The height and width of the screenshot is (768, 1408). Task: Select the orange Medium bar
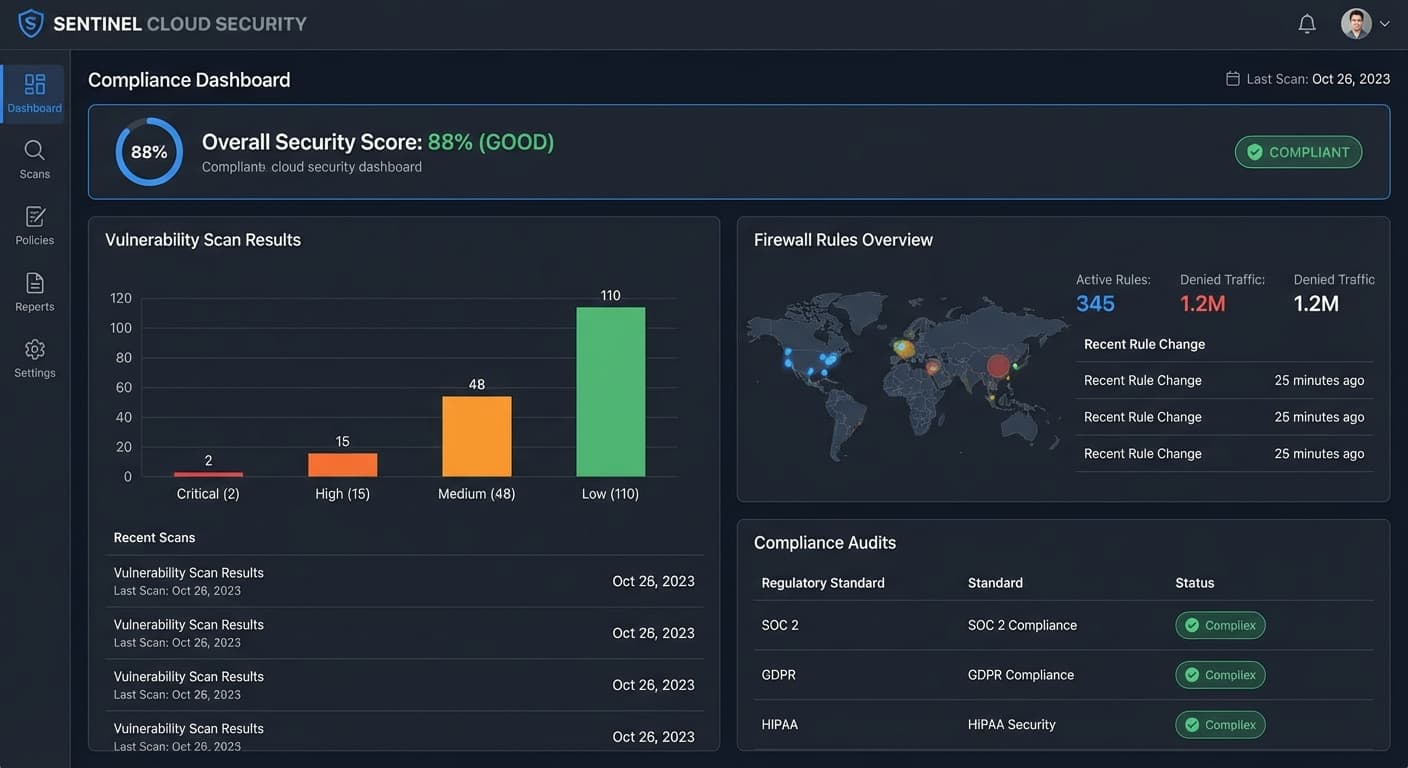click(477, 437)
